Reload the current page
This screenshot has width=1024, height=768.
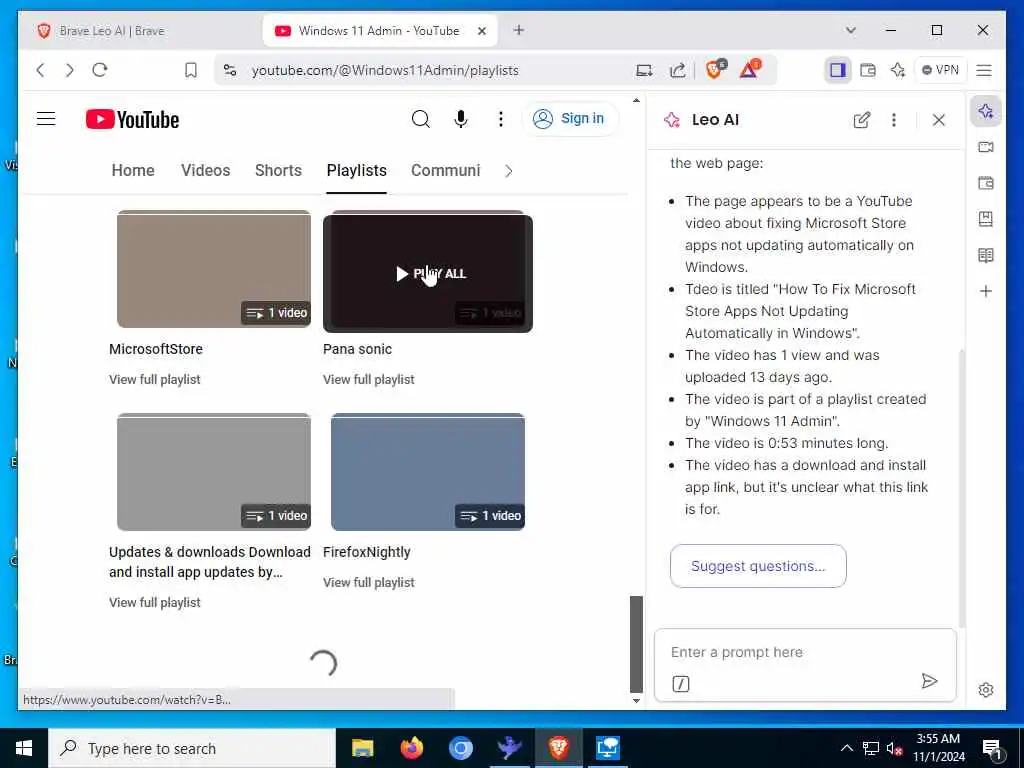pyautogui.click(x=99, y=70)
